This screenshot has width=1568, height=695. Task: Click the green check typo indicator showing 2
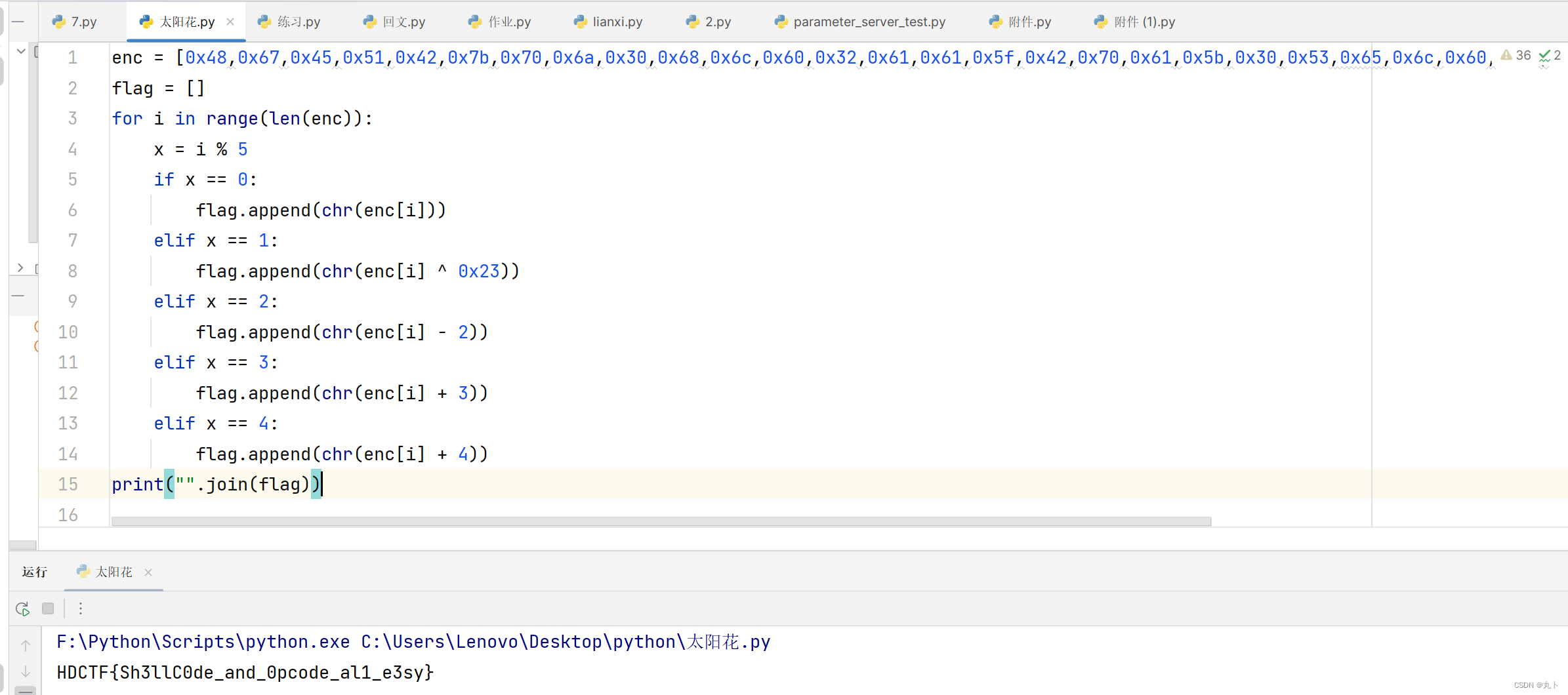tap(1550, 56)
